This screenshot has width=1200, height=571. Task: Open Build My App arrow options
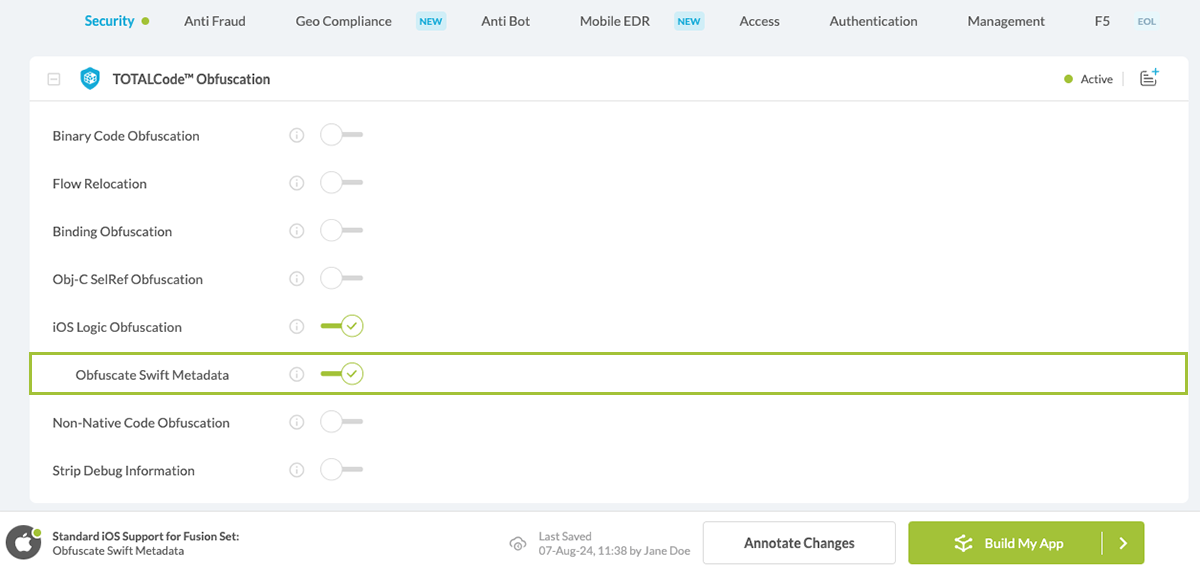point(1123,543)
